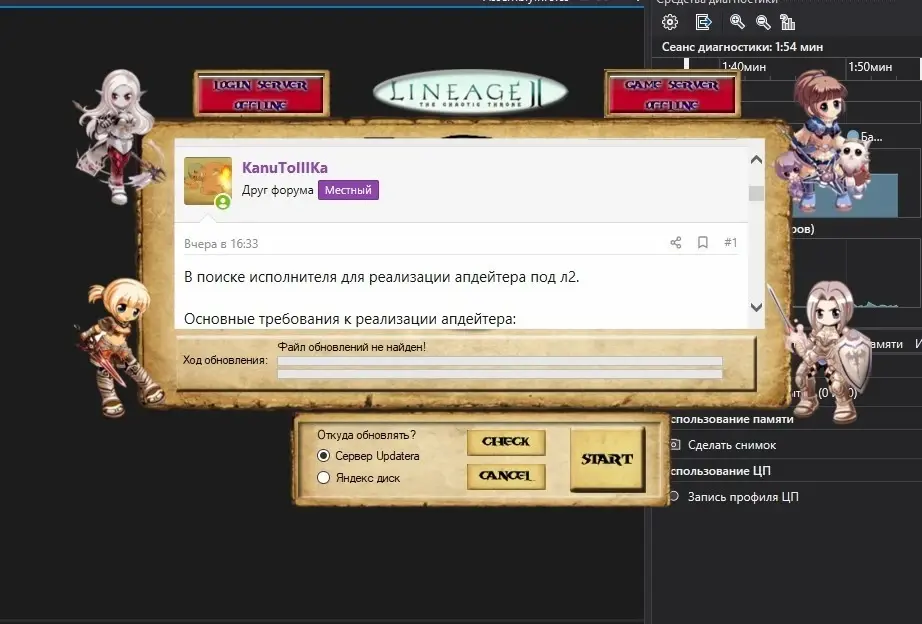
Task: Click 1:40мин marker on diagnostics timeline
Action: 744,67
